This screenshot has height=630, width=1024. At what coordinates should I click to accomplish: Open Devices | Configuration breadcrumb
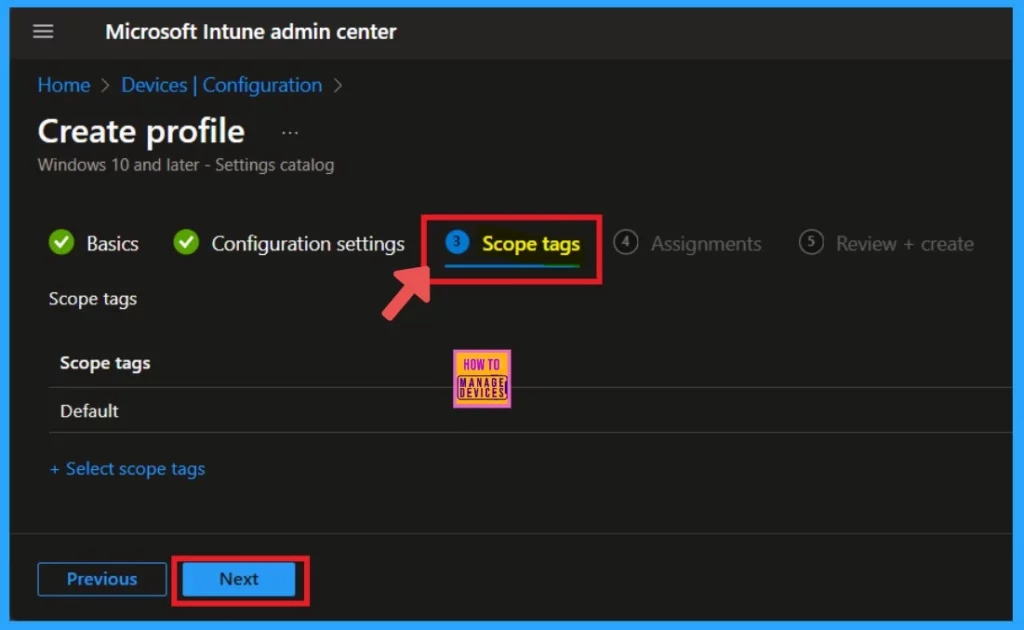click(221, 85)
